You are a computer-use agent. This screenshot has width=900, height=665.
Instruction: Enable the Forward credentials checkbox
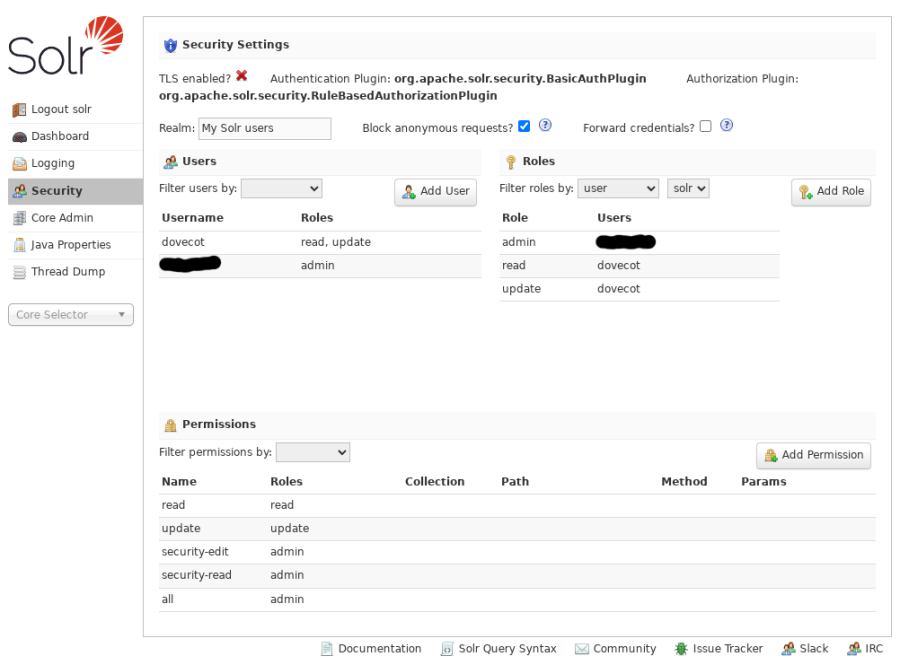705,126
